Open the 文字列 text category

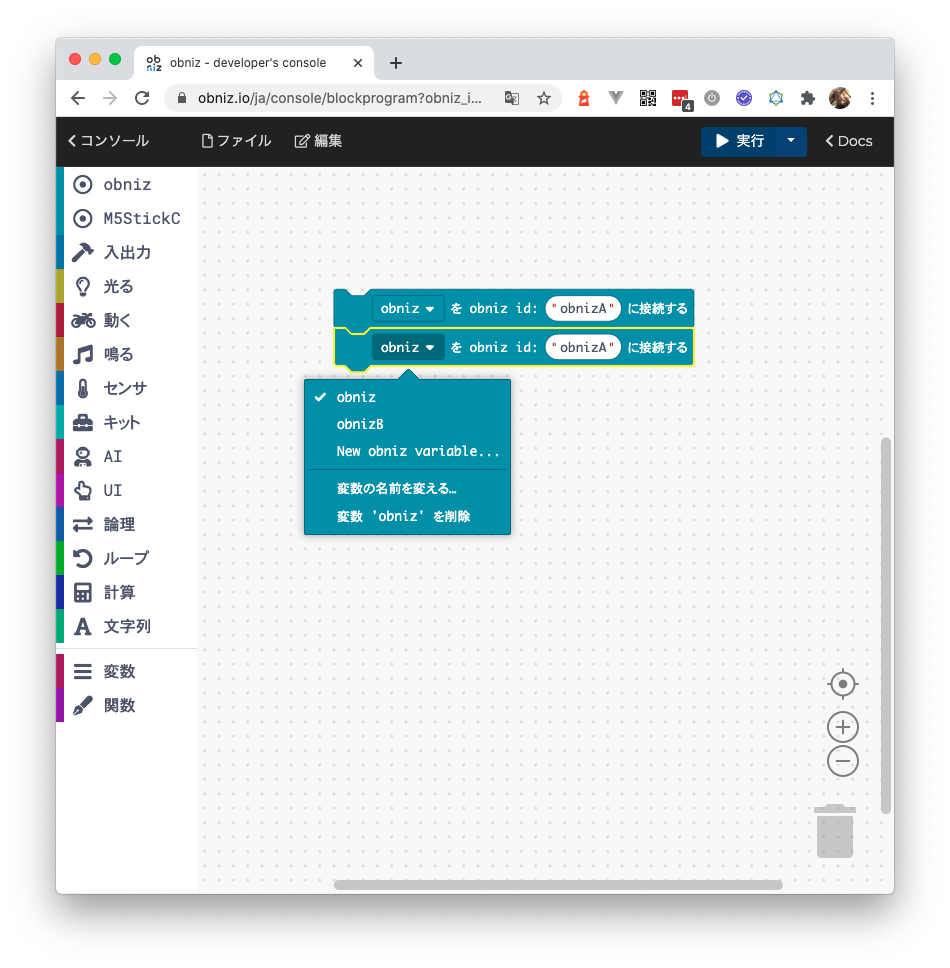[127, 626]
